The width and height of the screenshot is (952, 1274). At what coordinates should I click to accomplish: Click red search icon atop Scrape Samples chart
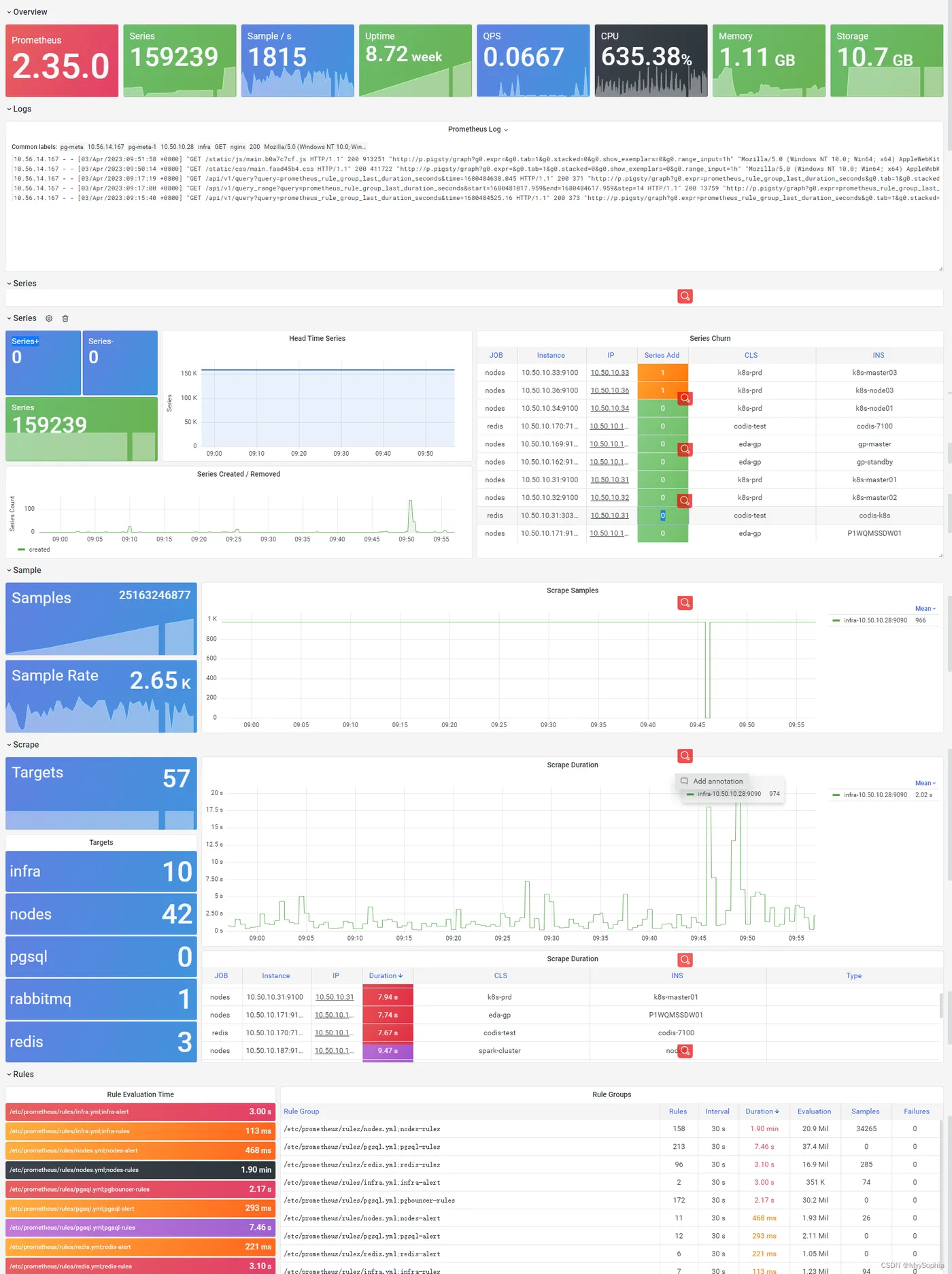685,603
